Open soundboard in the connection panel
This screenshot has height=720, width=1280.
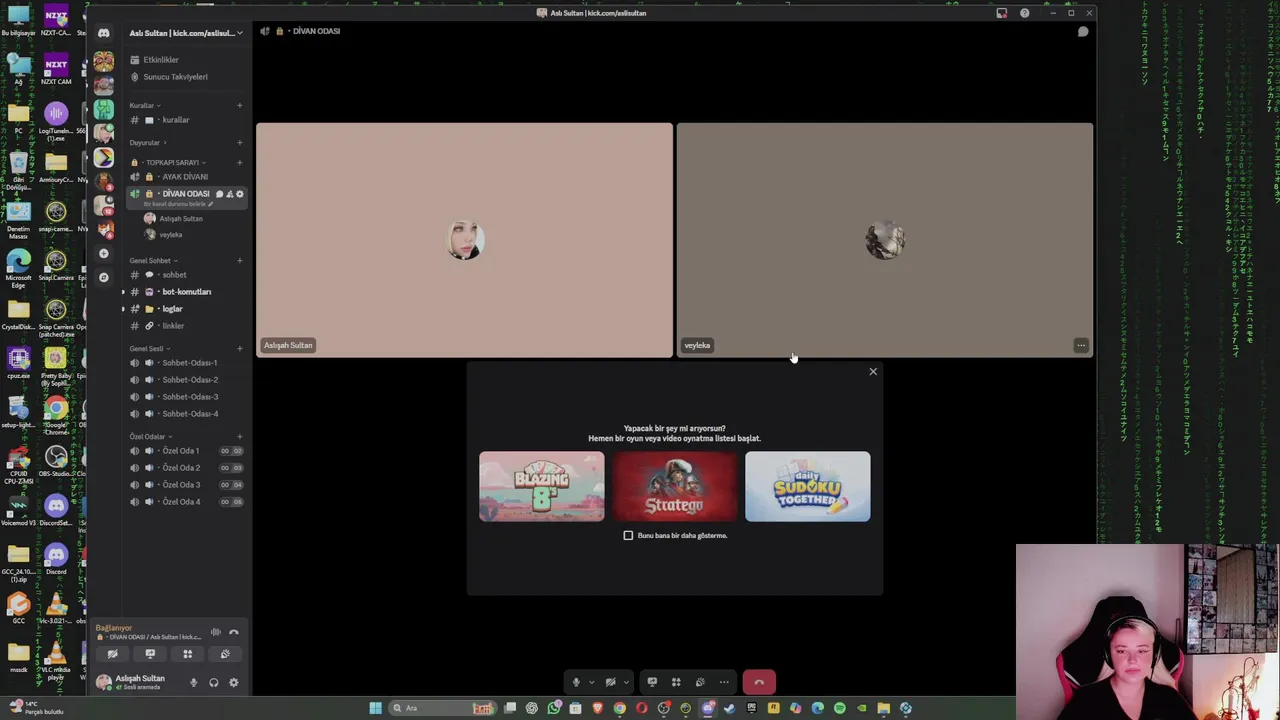(225, 654)
